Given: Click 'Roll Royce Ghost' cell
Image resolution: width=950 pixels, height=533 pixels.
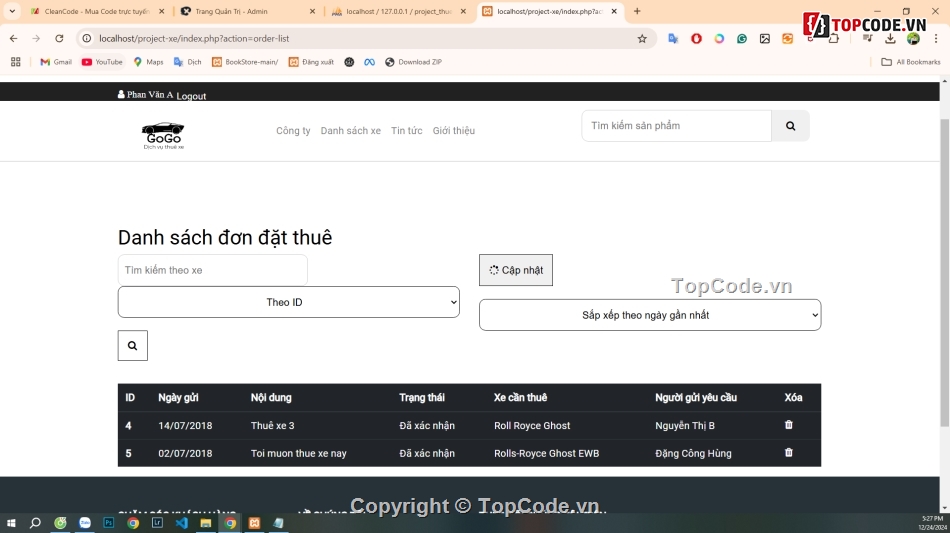Looking at the screenshot, I should pyautogui.click(x=532, y=425).
